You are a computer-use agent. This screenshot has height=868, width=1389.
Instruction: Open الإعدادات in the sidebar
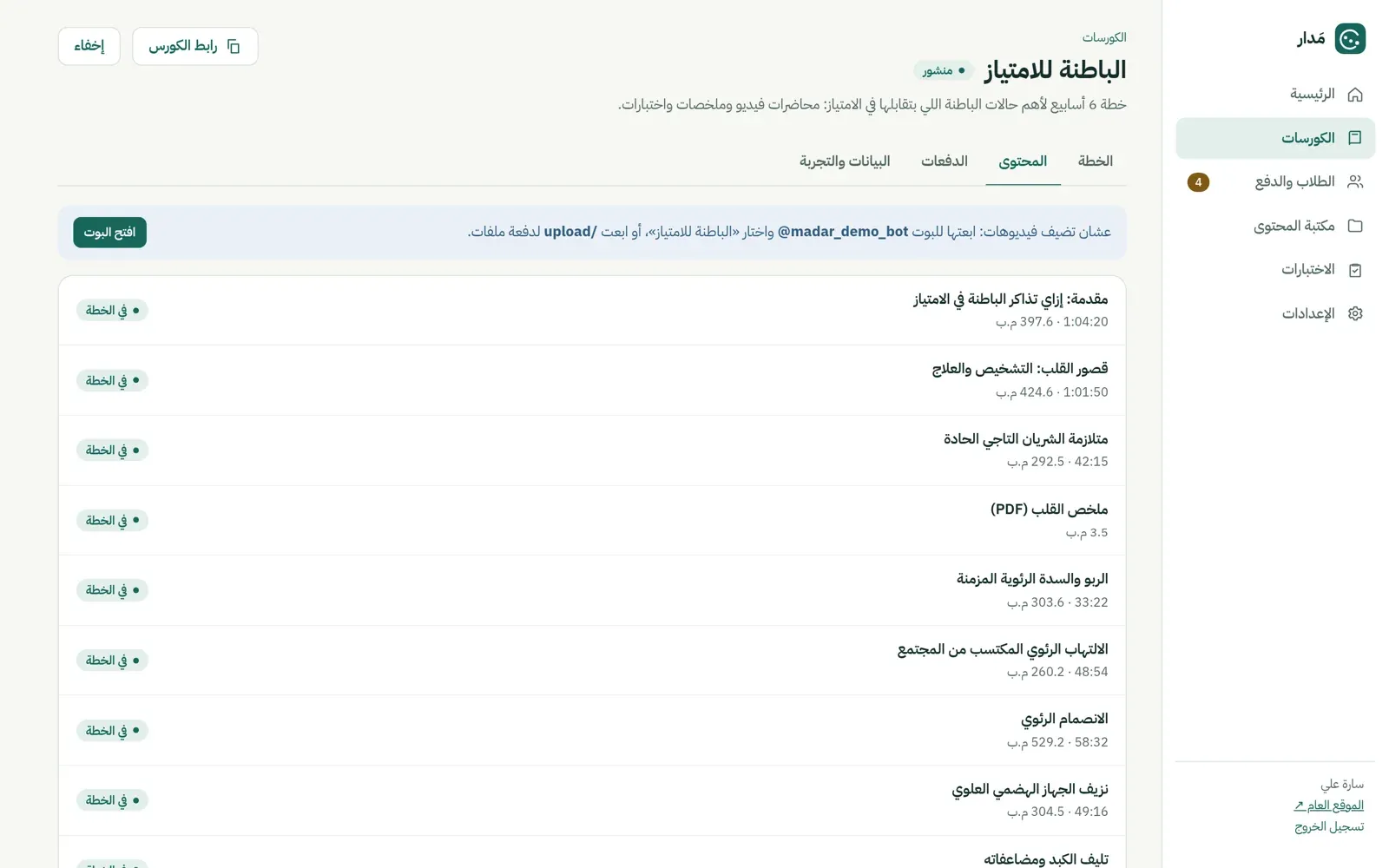(x=1275, y=313)
